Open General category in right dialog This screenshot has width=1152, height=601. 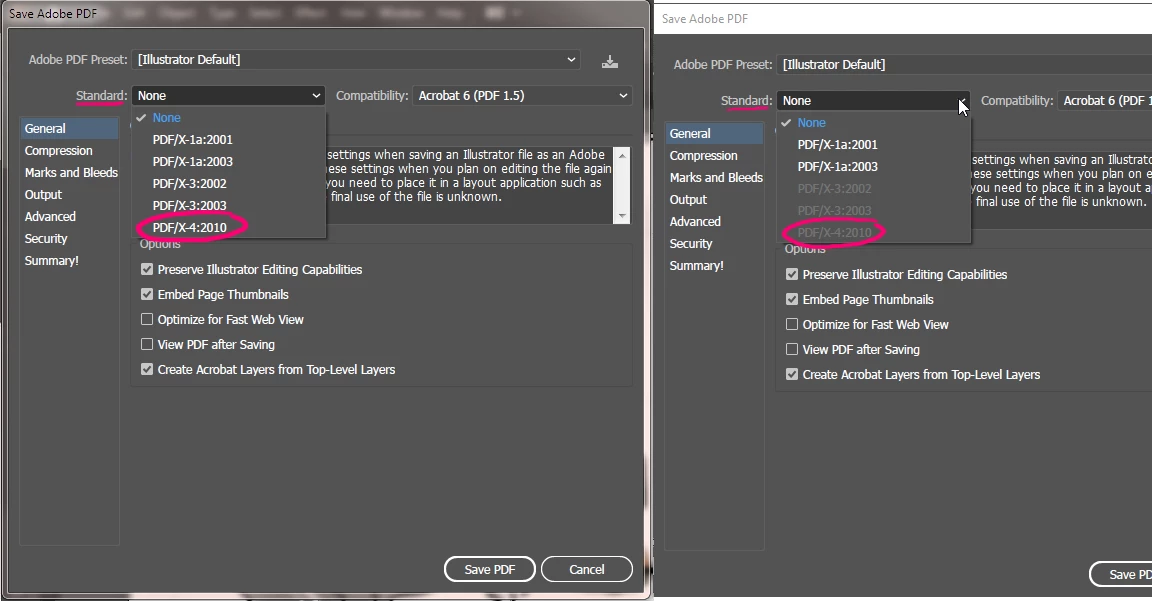714,134
